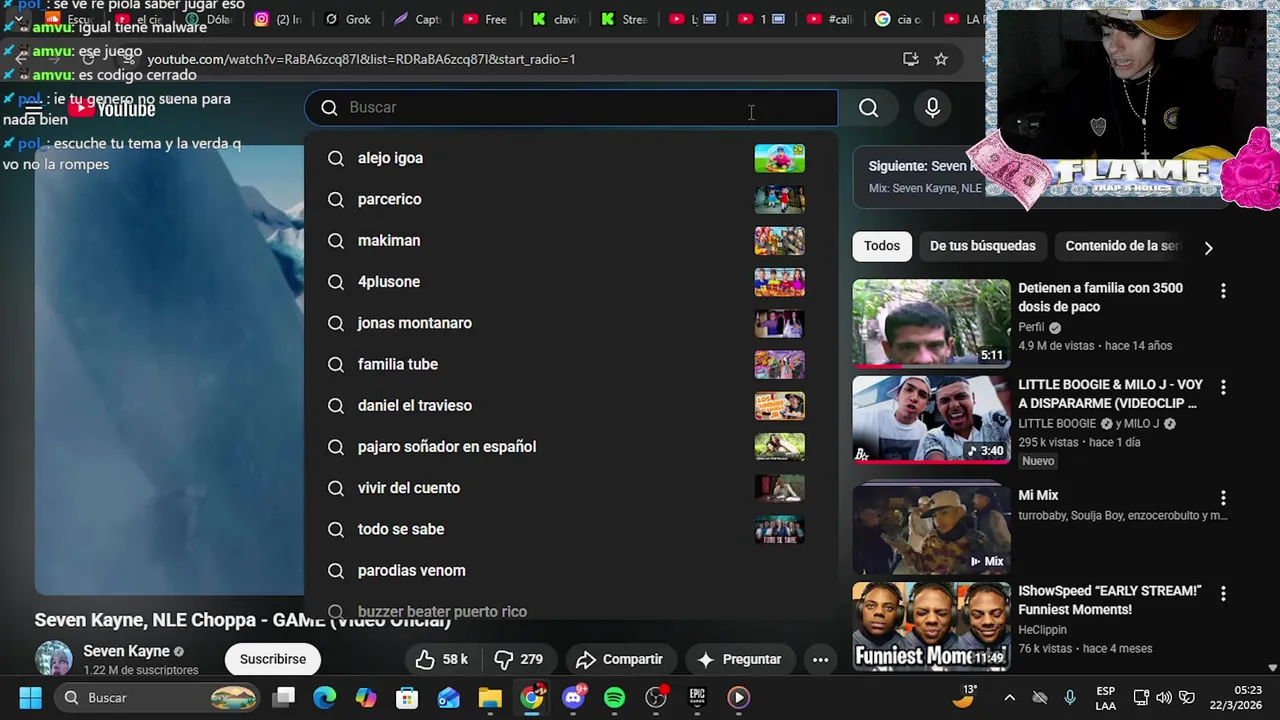Viewport: 1280px width, 720px height.
Task: Open Task View on taskbar
Action: 285,697
